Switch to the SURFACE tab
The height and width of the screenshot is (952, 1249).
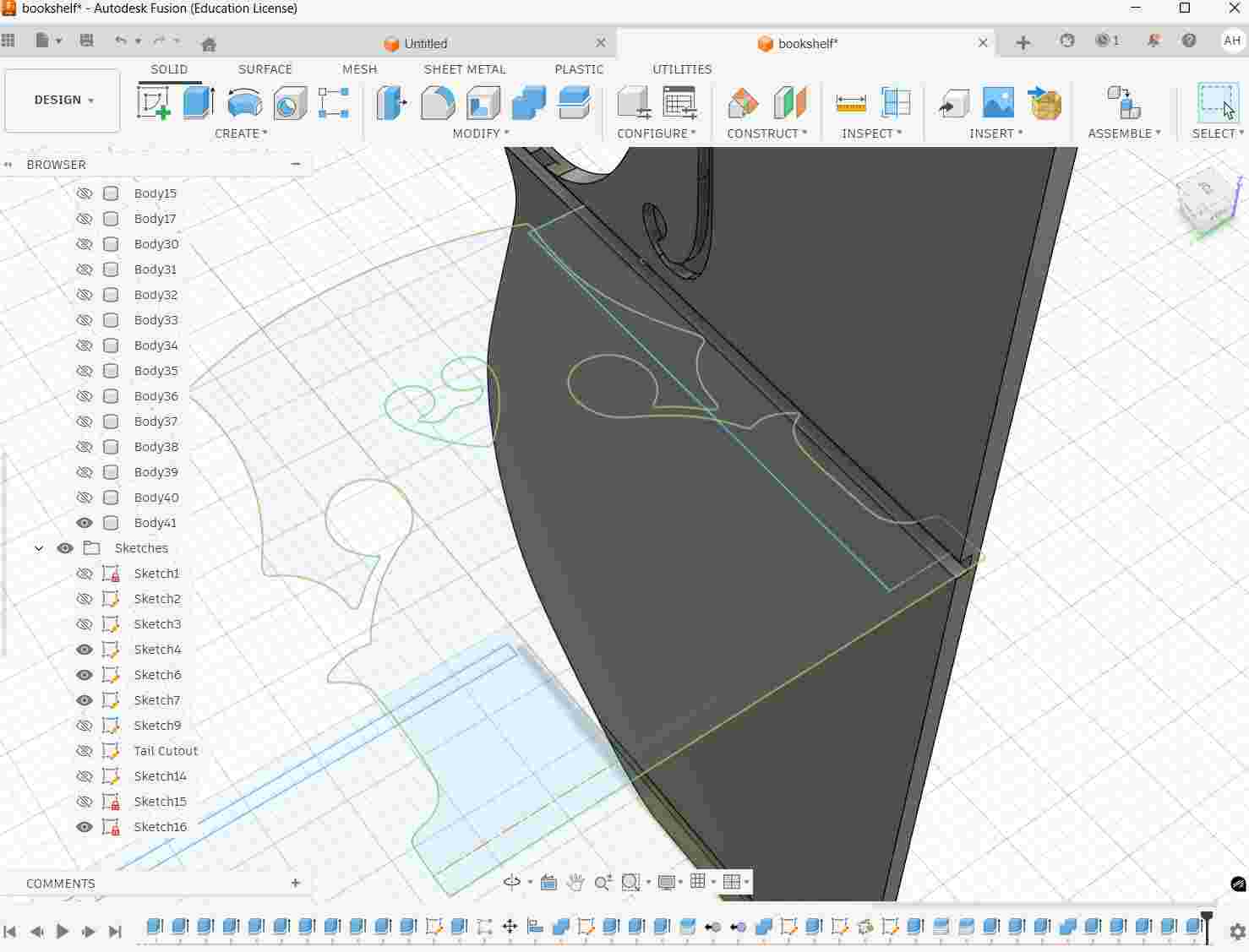(265, 69)
